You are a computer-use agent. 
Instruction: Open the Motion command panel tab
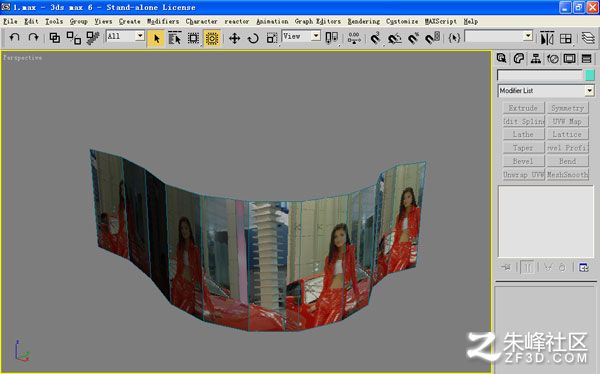tap(553, 59)
